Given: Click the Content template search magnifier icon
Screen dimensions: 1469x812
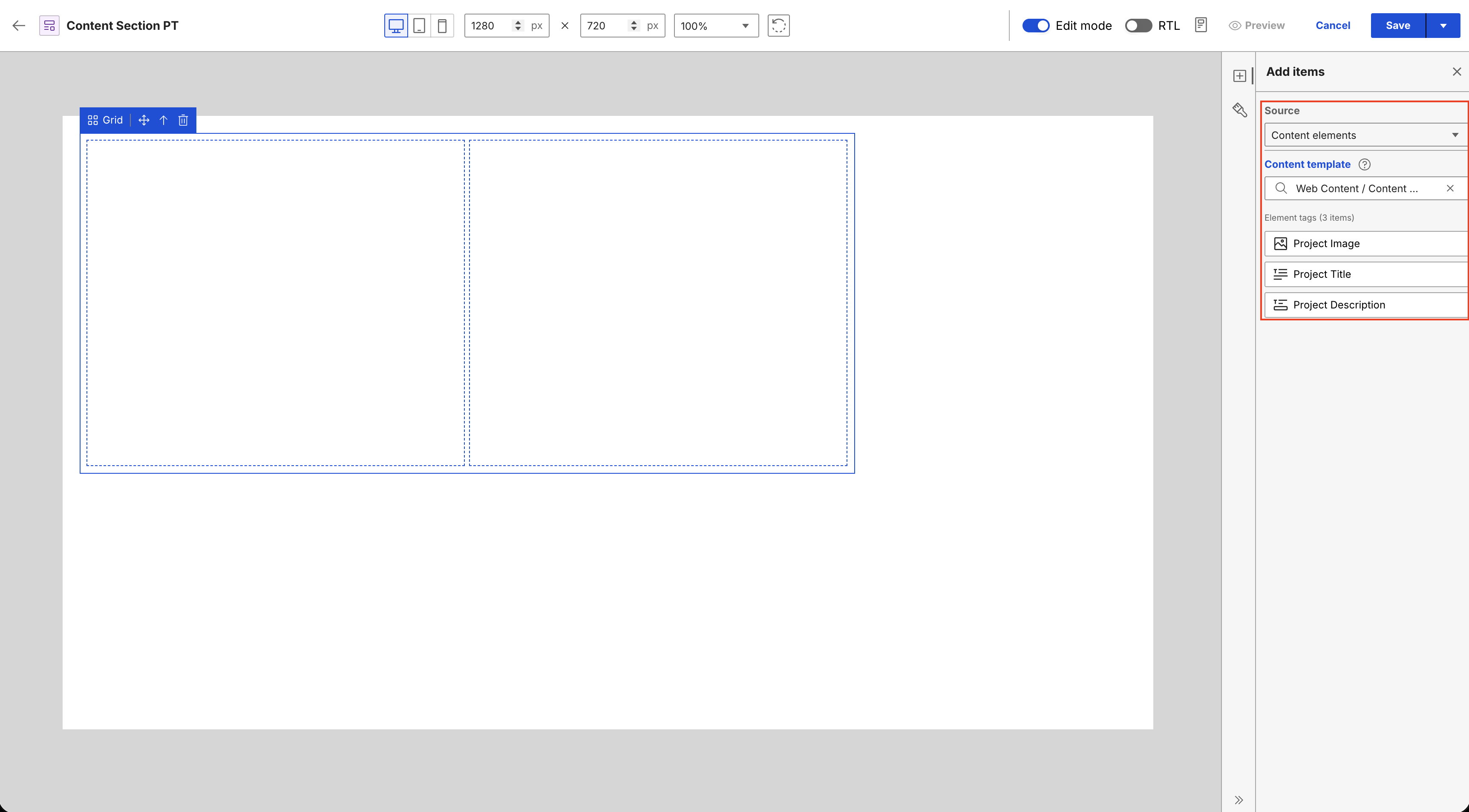Looking at the screenshot, I should [1281, 188].
